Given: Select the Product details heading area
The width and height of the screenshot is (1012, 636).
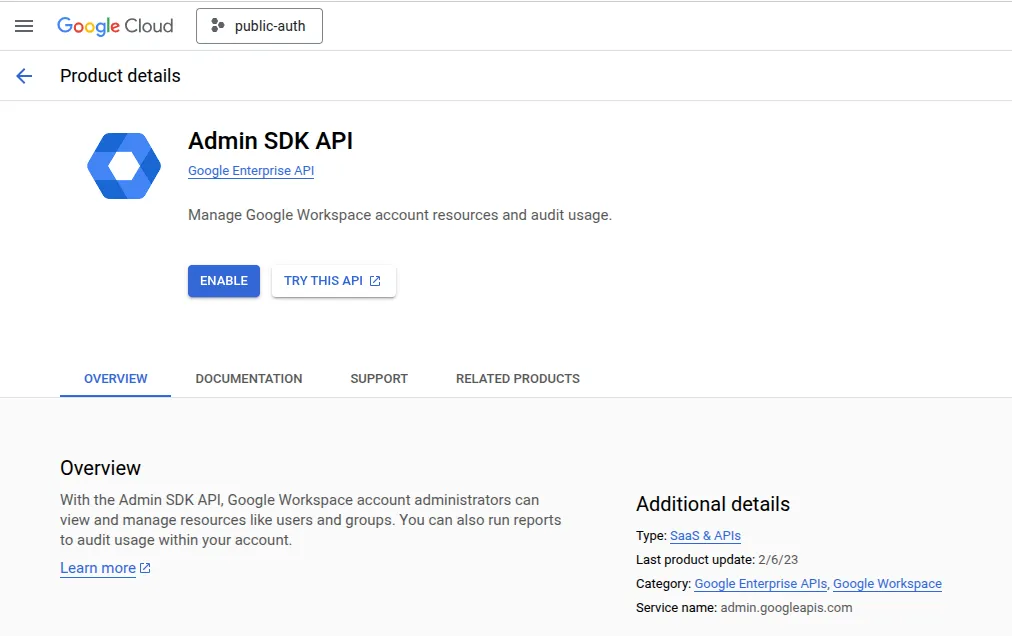Looking at the screenshot, I should 120,75.
